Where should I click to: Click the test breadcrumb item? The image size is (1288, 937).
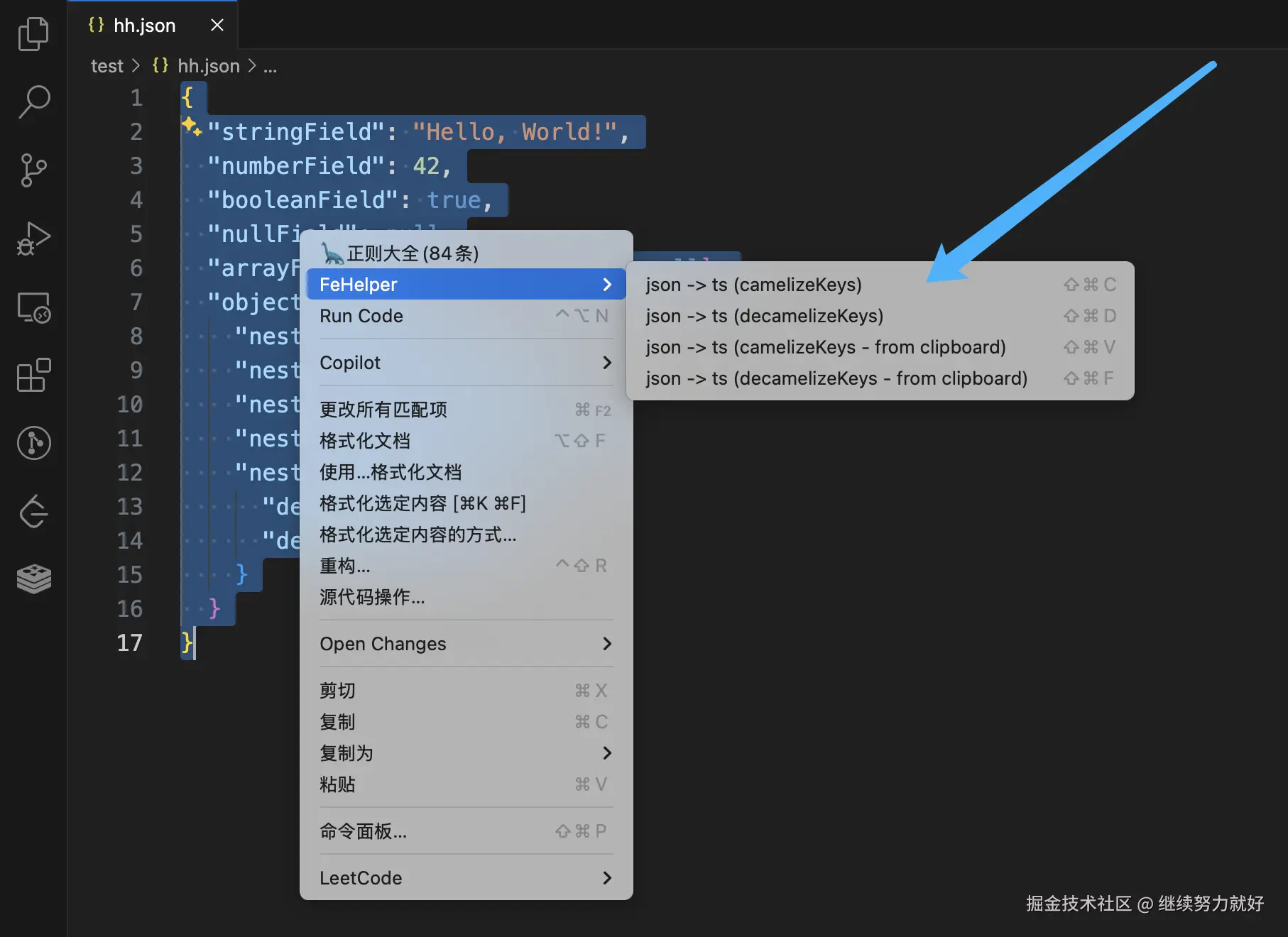point(107,65)
